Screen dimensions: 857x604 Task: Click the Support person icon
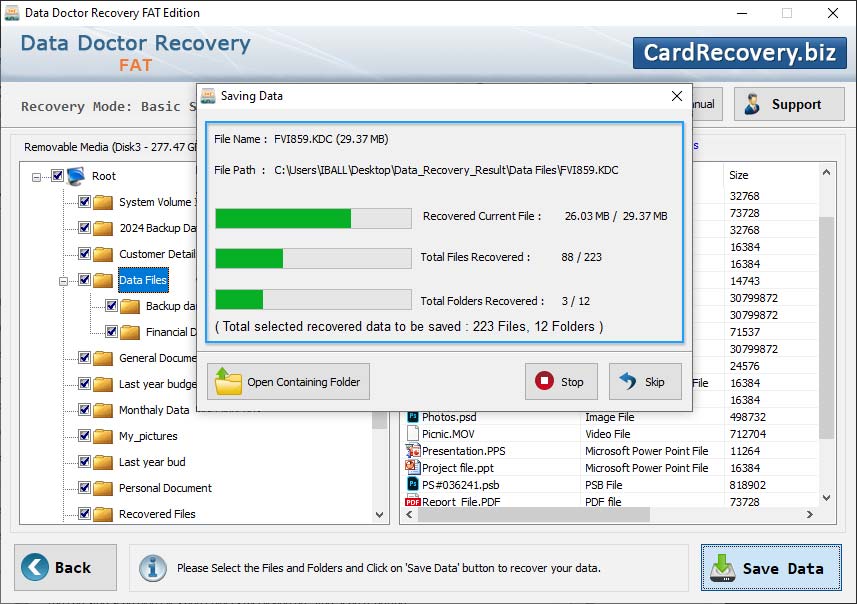point(752,104)
